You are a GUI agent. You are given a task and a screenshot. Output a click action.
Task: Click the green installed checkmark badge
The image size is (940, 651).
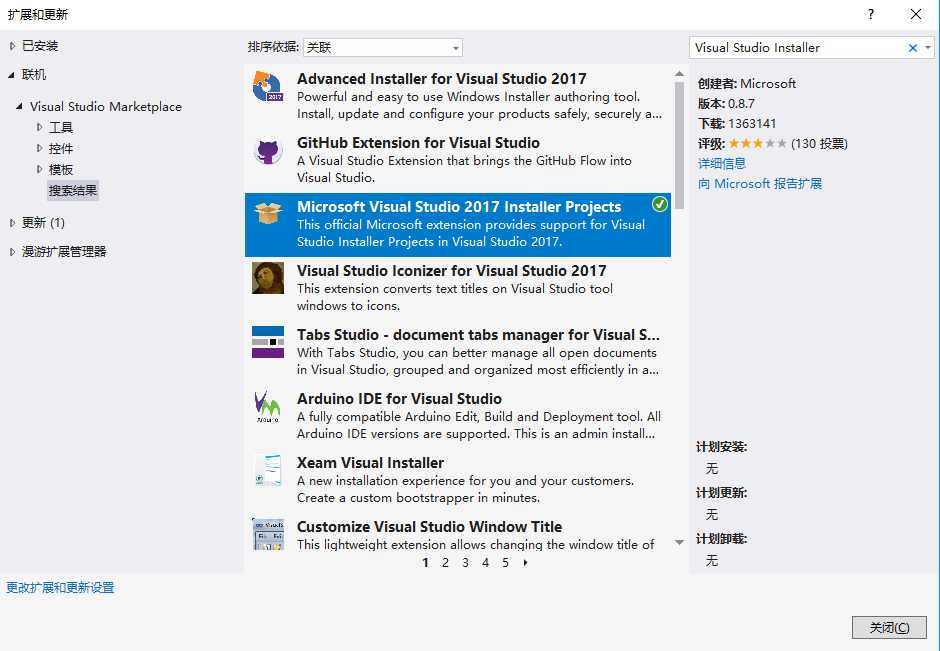pyautogui.click(x=659, y=204)
